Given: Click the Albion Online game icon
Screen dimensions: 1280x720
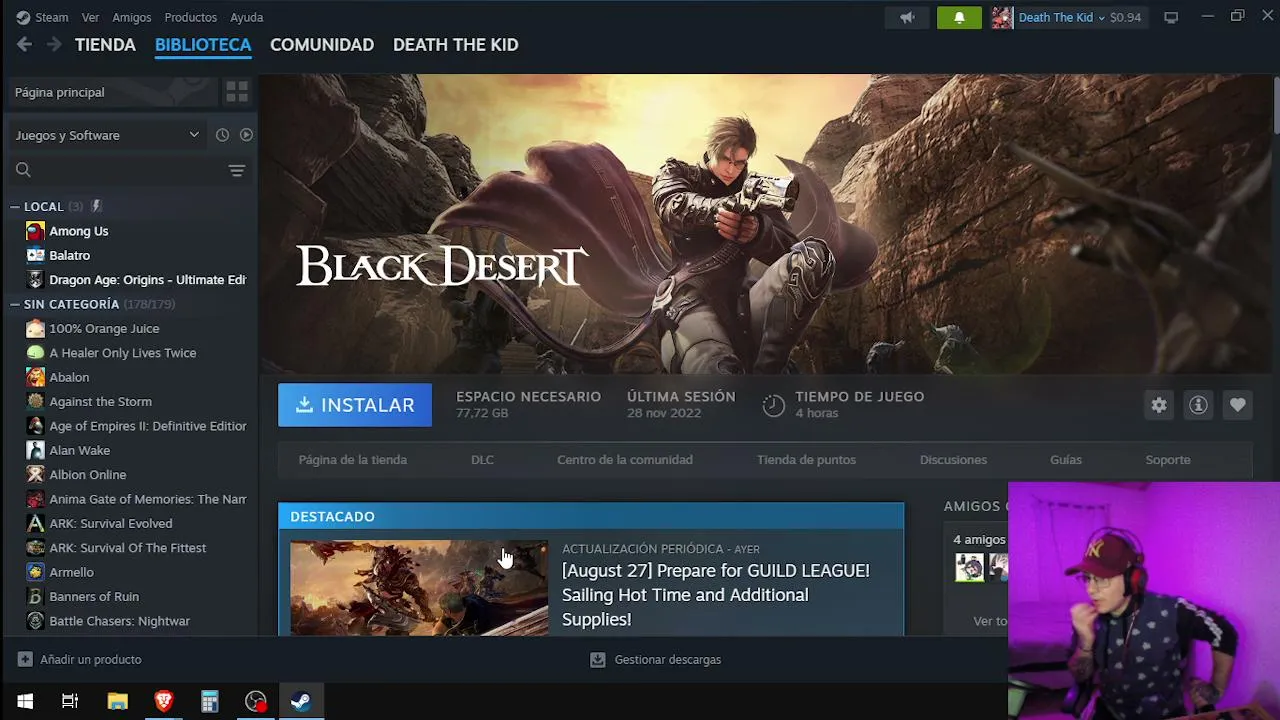Looking at the screenshot, I should pos(35,475).
